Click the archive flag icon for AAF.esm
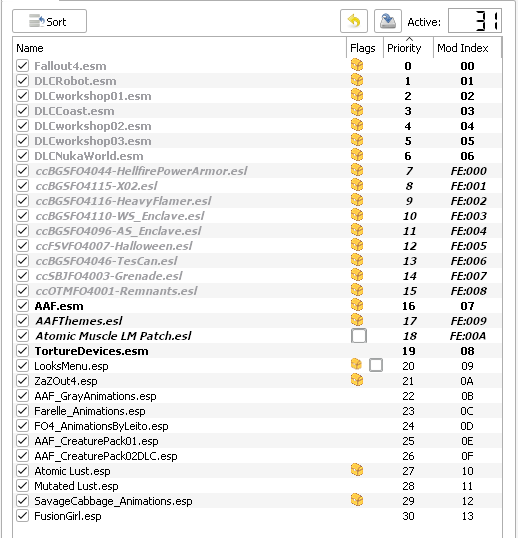 coord(357,305)
